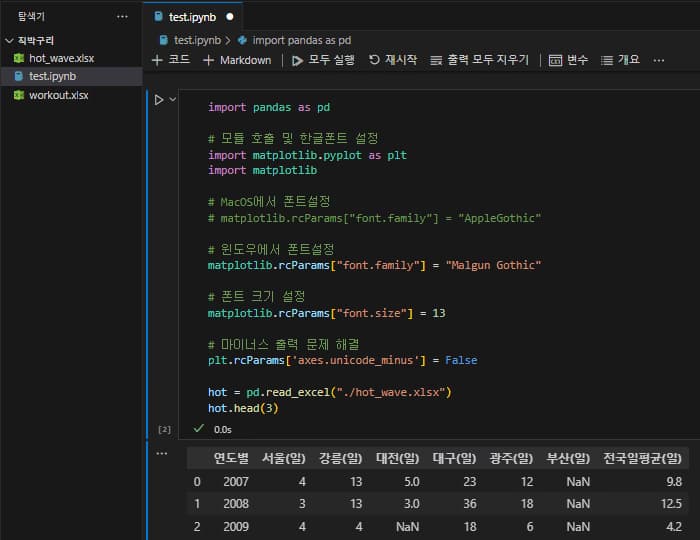Click test.ipynb in the breadcrumb path
Viewport: 700px width, 540px height.
point(196,40)
